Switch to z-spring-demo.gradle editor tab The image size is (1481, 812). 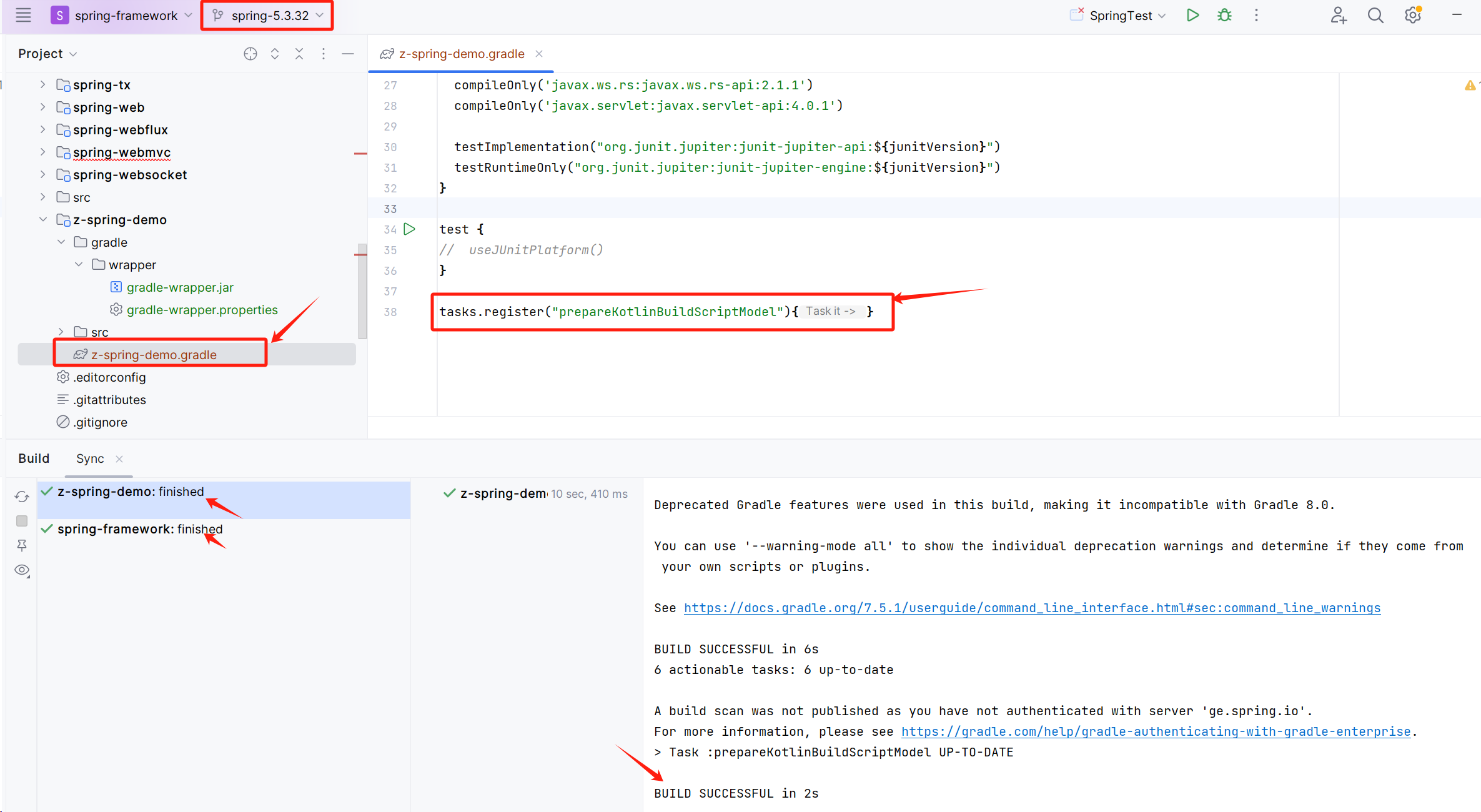pyautogui.click(x=461, y=54)
